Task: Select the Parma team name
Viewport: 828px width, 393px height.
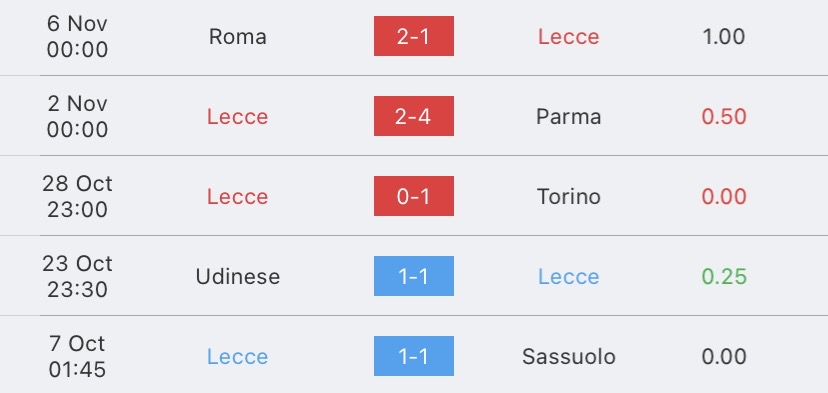Action: click(x=569, y=117)
